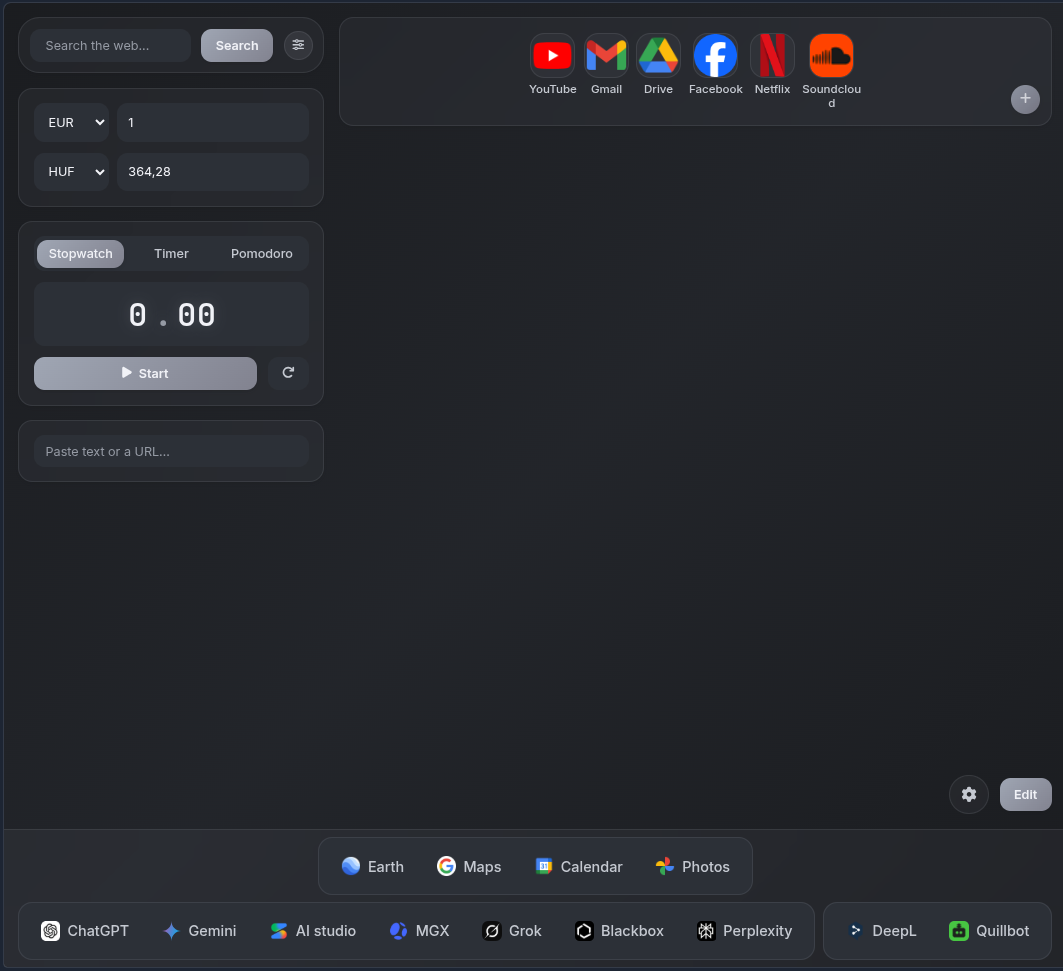
Task: Launch DeepL translator from the dock
Action: 882,931
